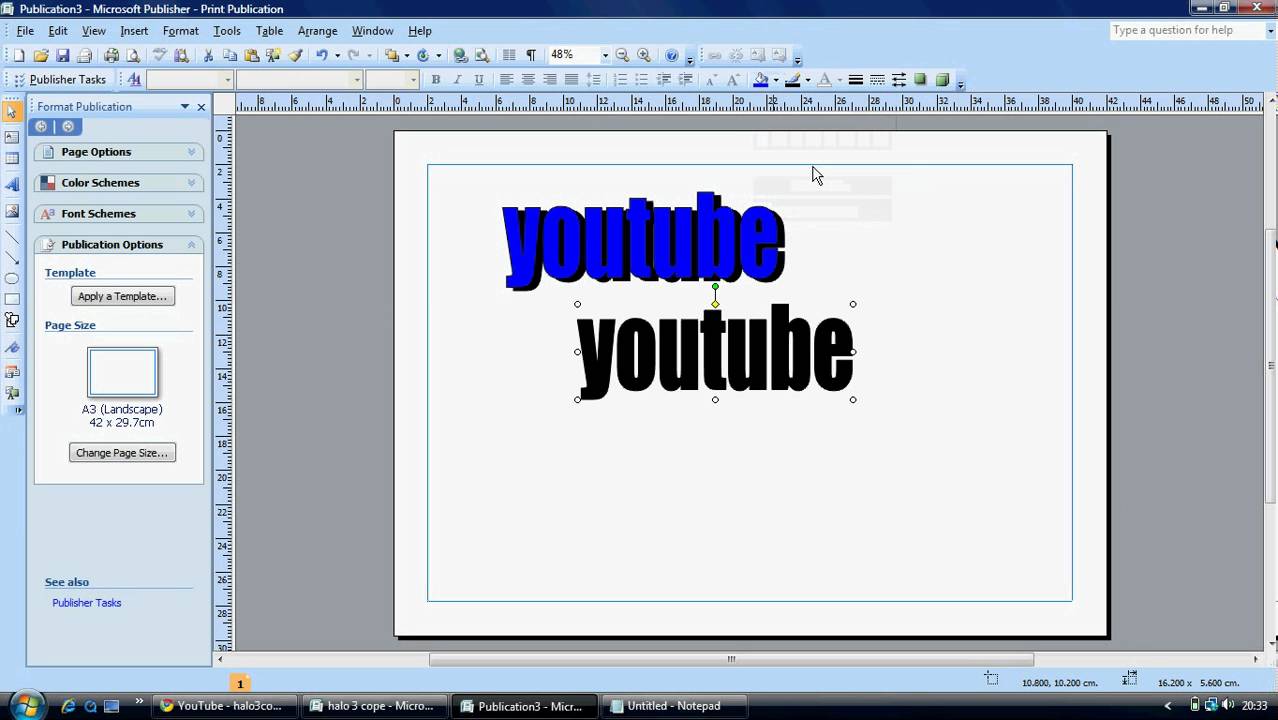This screenshot has width=1278, height=720.
Task: Open the Table menu
Action: pyautogui.click(x=270, y=31)
